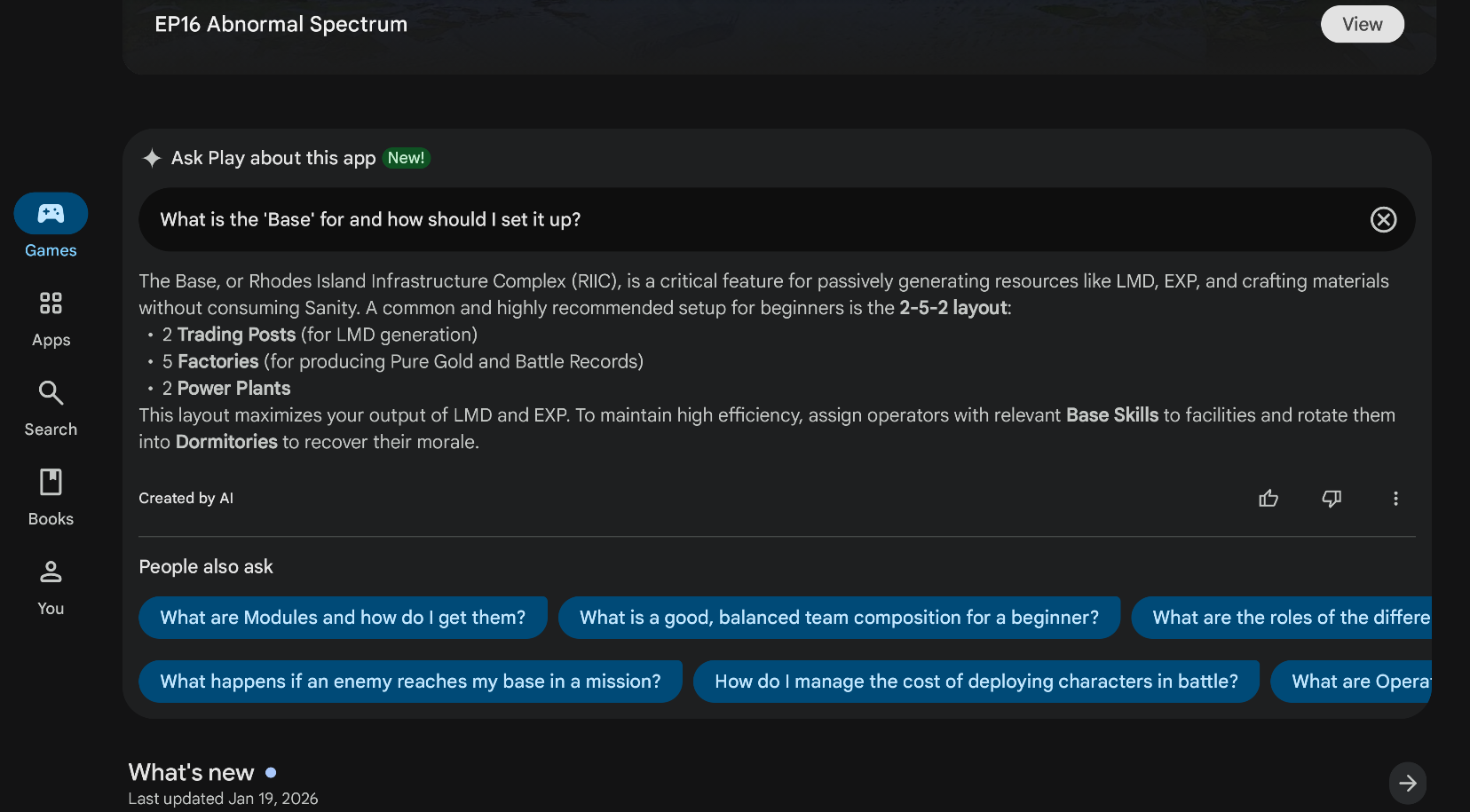Open the 'What's new' section heading

point(192,772)
